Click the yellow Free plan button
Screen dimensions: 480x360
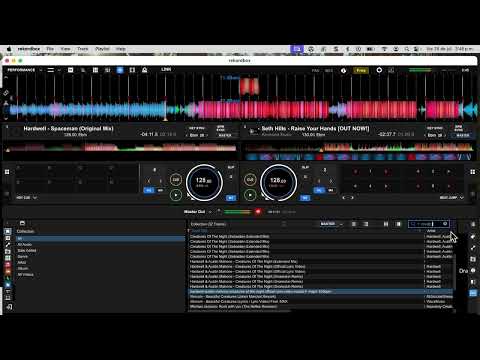point(361,70)
